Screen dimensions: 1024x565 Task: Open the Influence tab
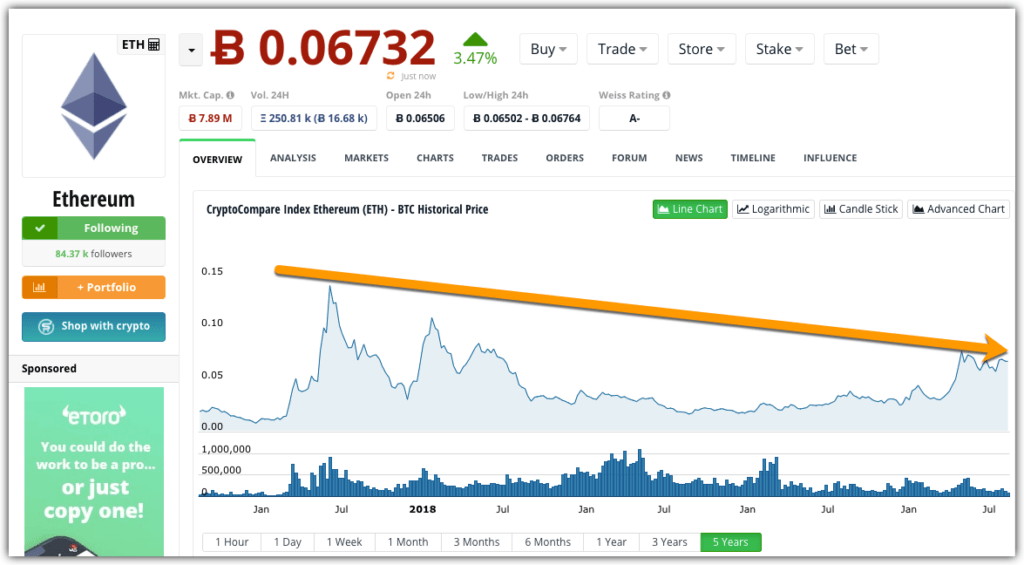[x=830, y=158]
